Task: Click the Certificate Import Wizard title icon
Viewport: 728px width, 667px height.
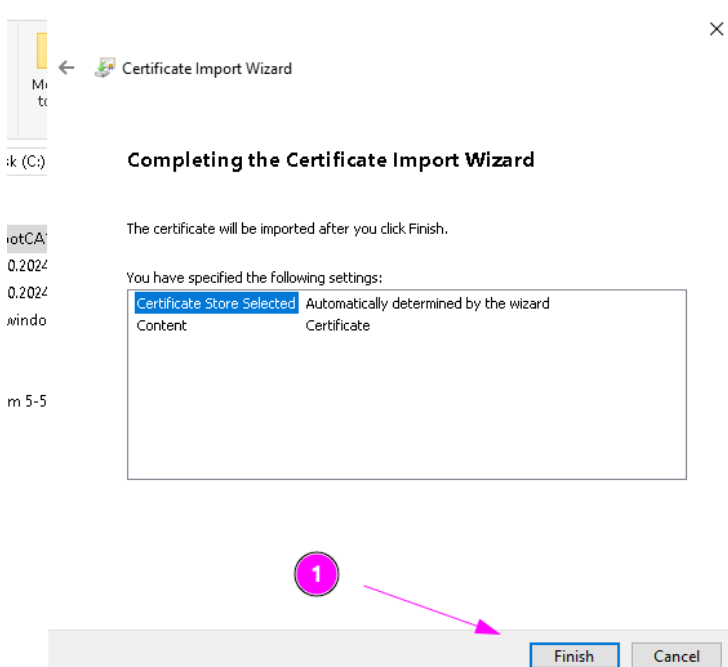Action: pos(104,68)
